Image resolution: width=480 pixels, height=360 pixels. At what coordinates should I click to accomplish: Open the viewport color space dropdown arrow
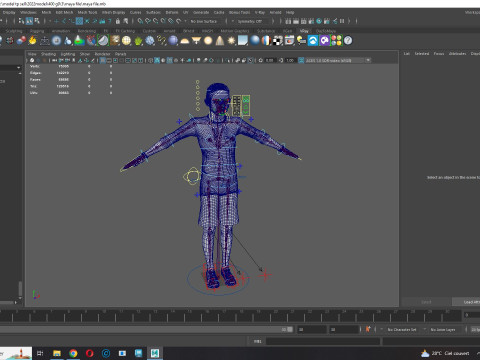click(368, 60)
